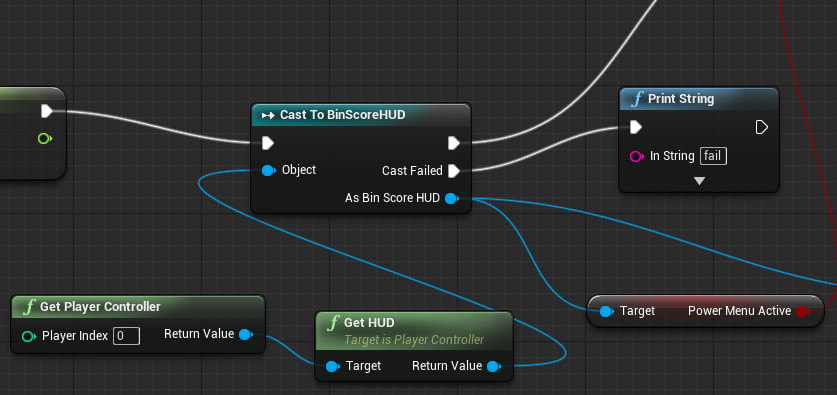Click the Cast Failed execution pin
The width and height of the screenshot is (837, 395).
pos(454,171)
